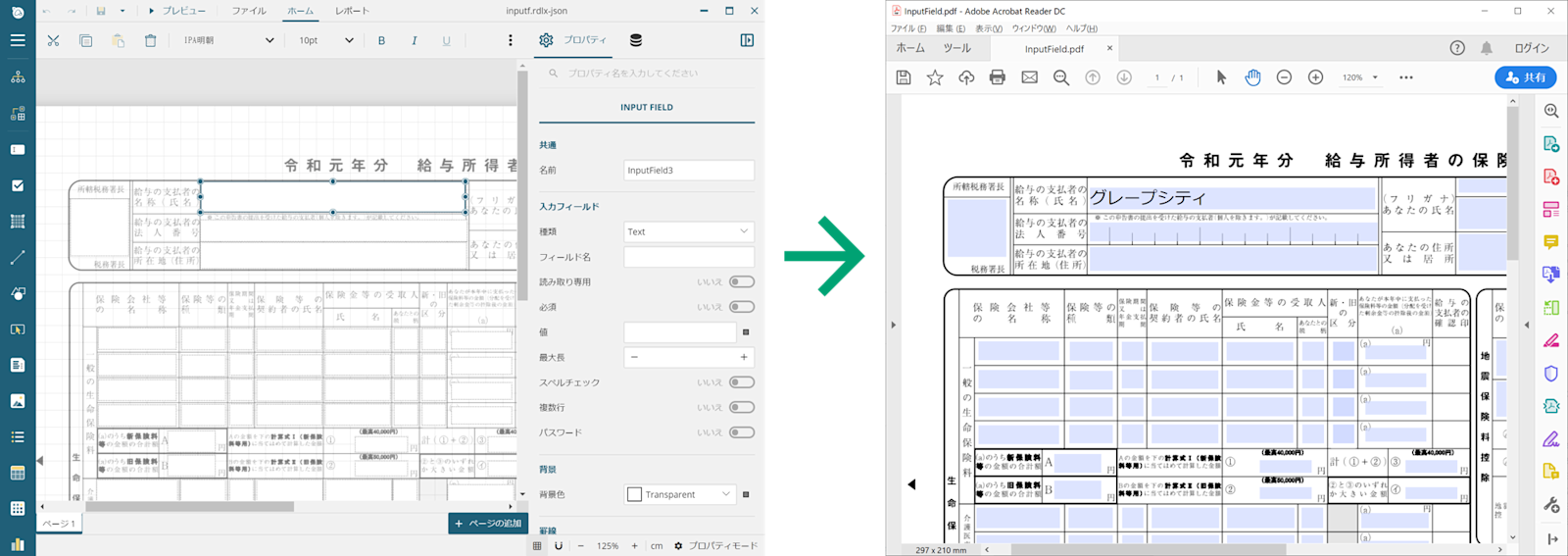Select the image control icon in sidebar
The image size is (1568, 556).
coord(18,401)
